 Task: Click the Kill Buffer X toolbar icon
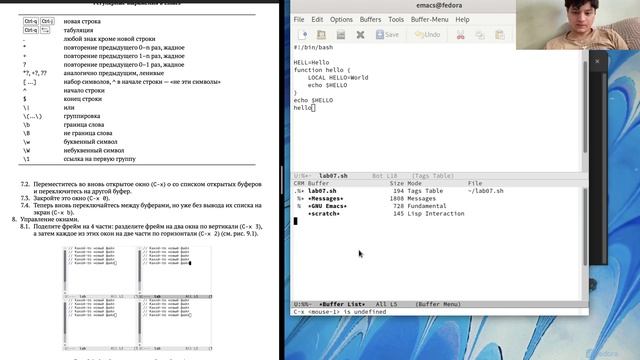[360, 35]
